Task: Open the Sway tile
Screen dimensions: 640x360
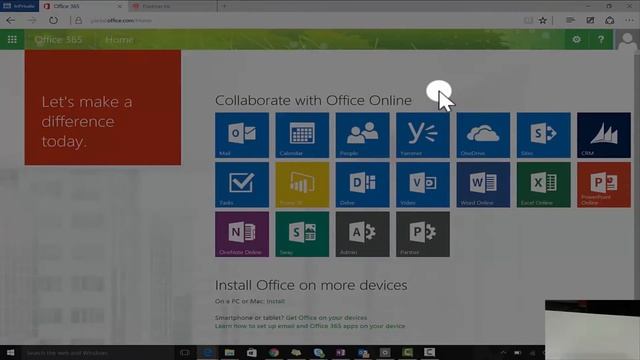Action: (x=302, y=234)
